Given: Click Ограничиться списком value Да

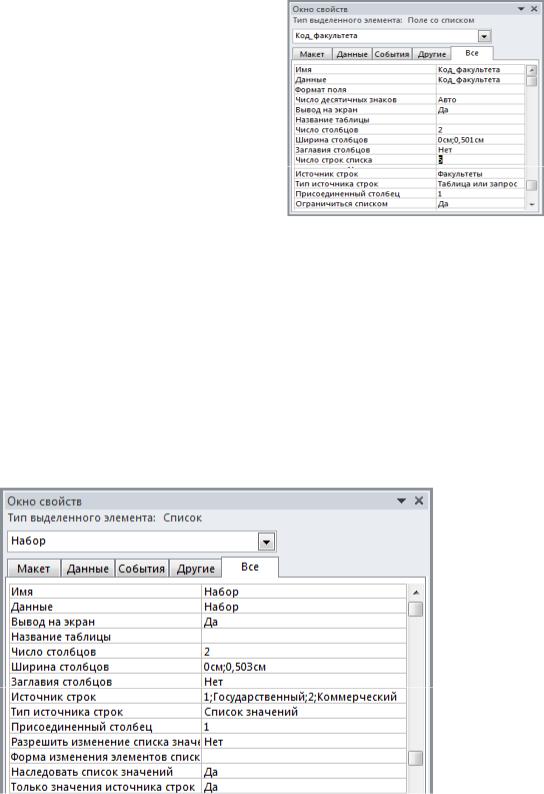Looking at the screenshot, I should click(x=480, y=204).
